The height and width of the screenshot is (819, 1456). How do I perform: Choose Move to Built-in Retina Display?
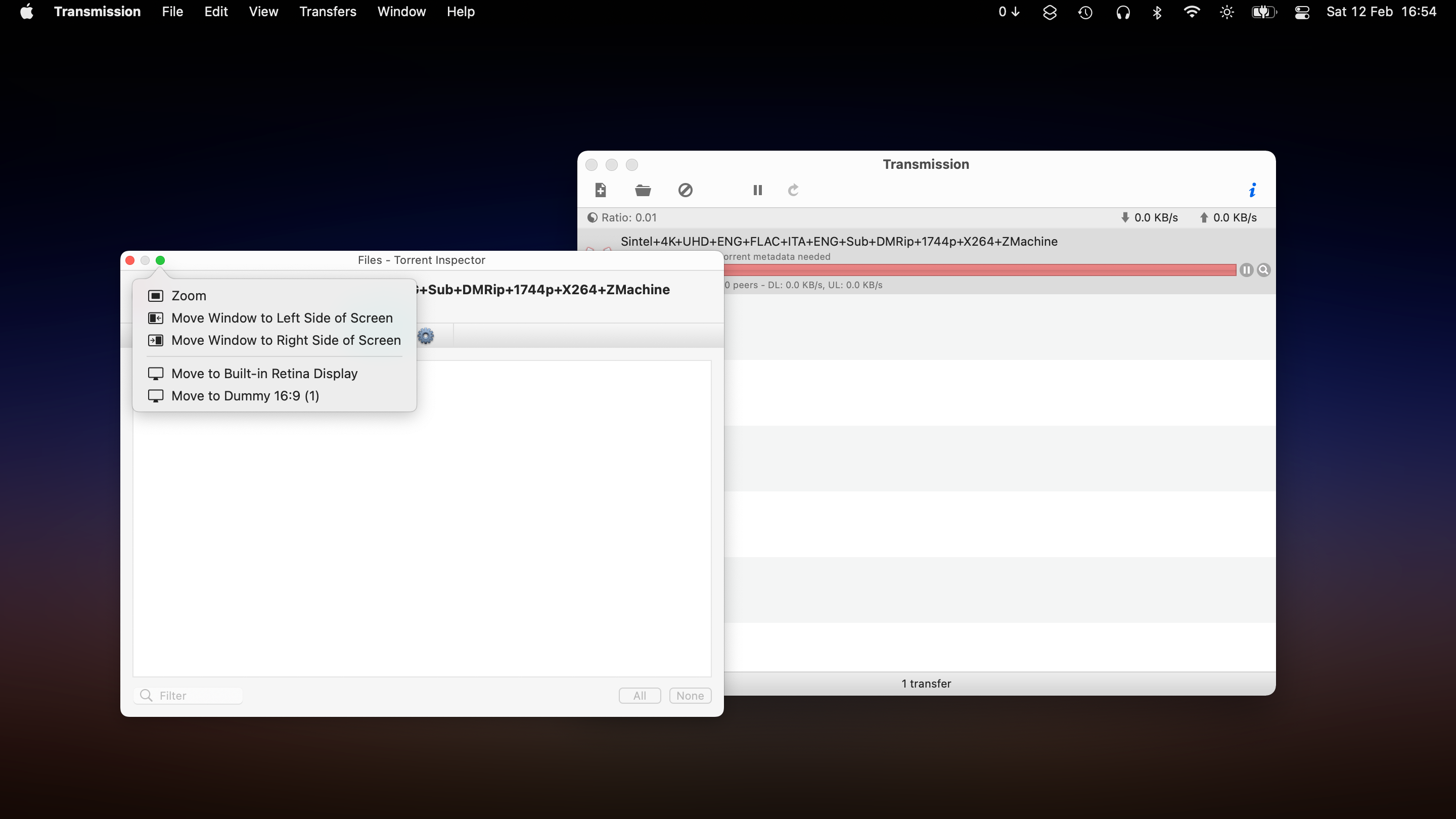[274, 374]
